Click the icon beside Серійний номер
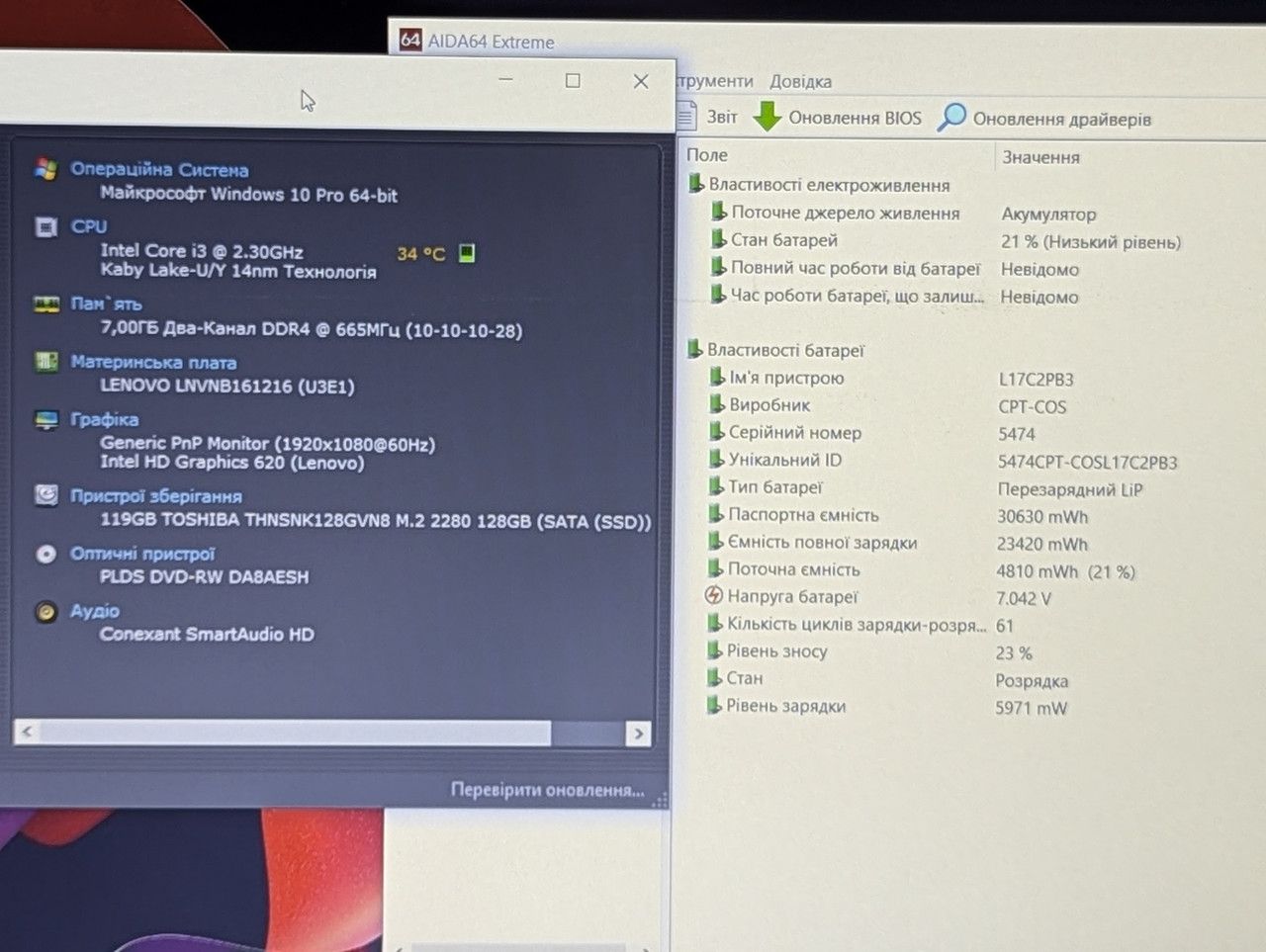Image resolution: width=1266 pixels, height=952 pixels. coord(717,431)
